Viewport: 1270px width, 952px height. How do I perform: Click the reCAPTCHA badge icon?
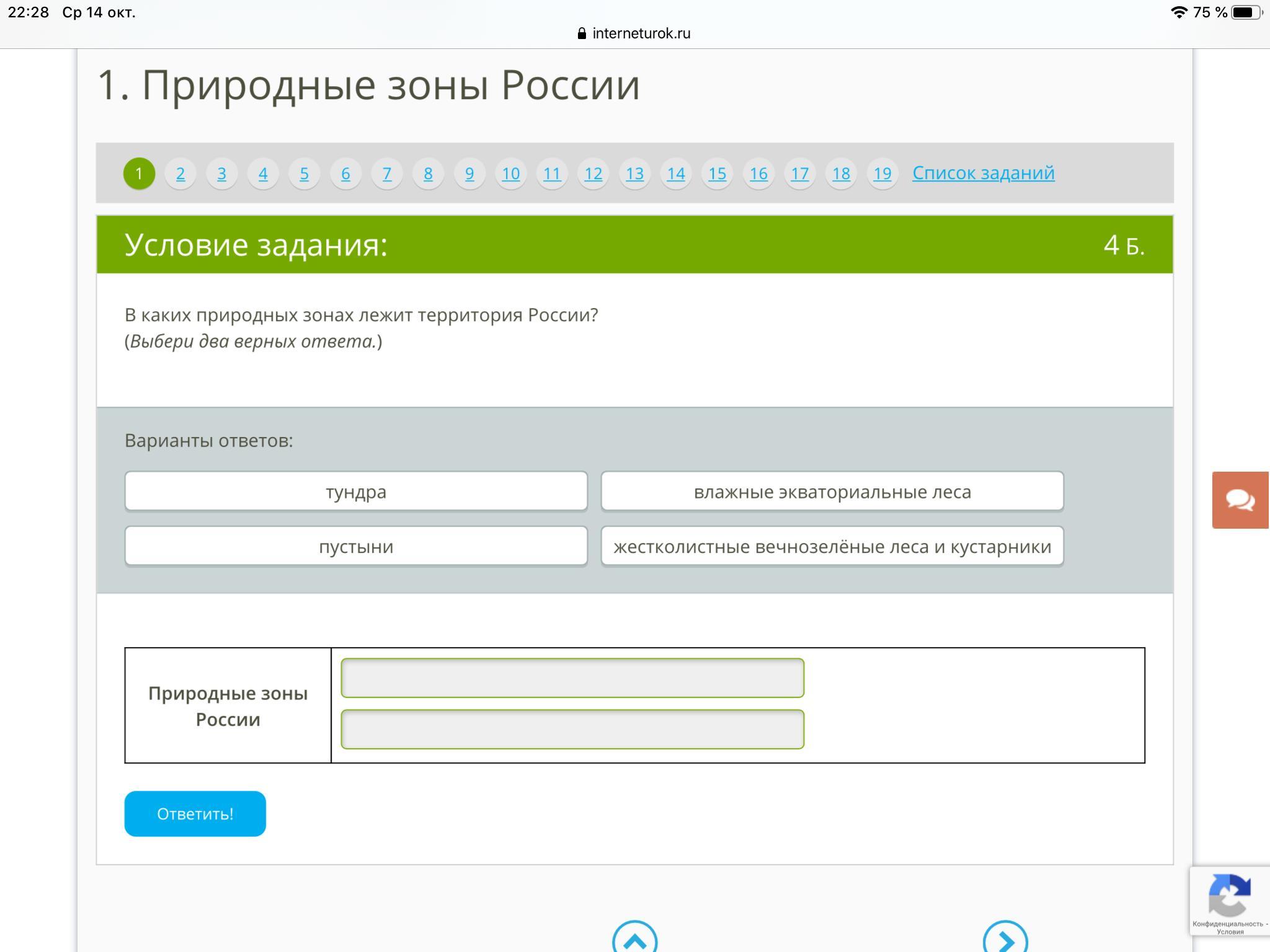pyautogui.click(x=1229, y=896)
